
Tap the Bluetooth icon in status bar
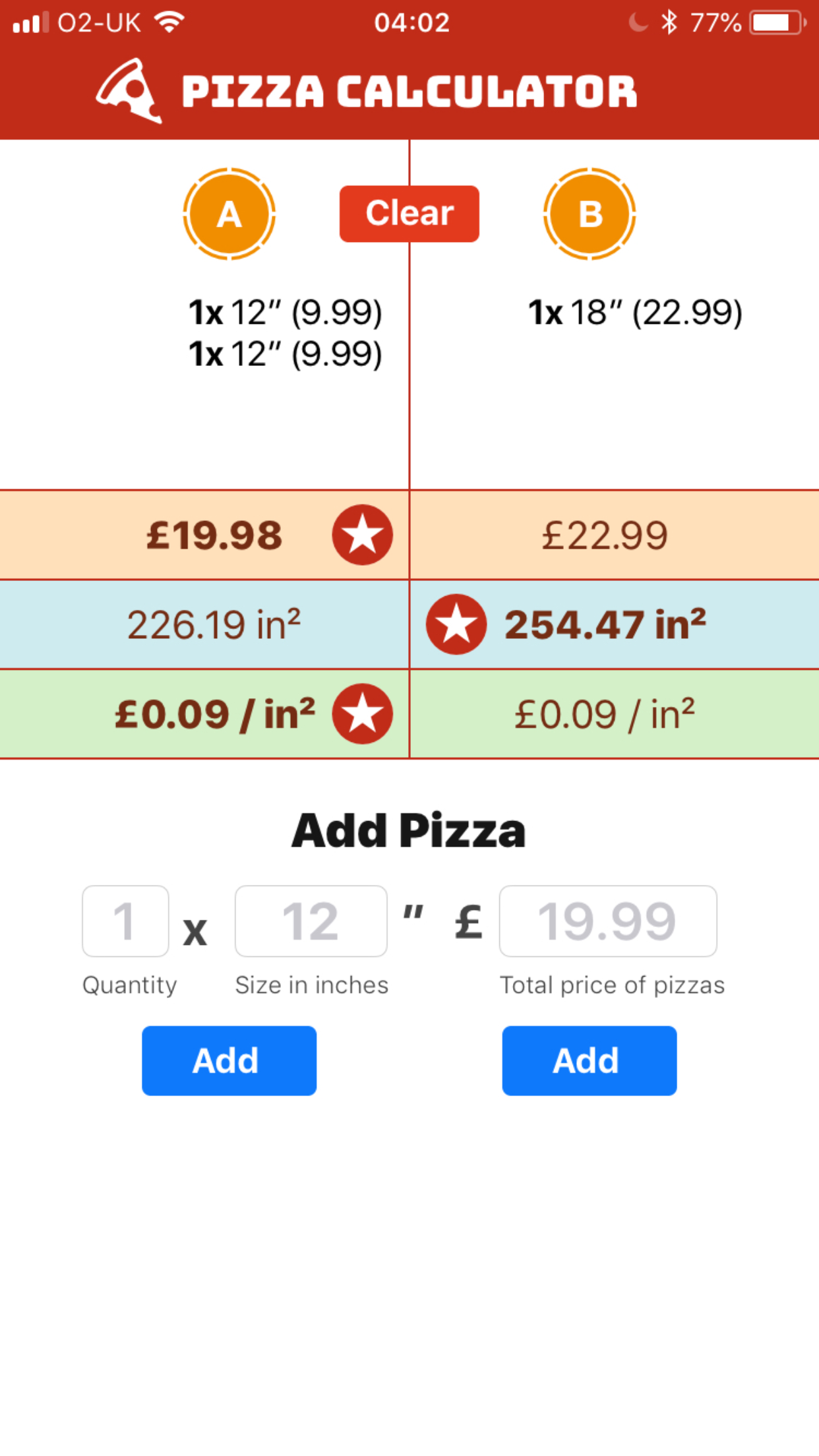point(669,23)
